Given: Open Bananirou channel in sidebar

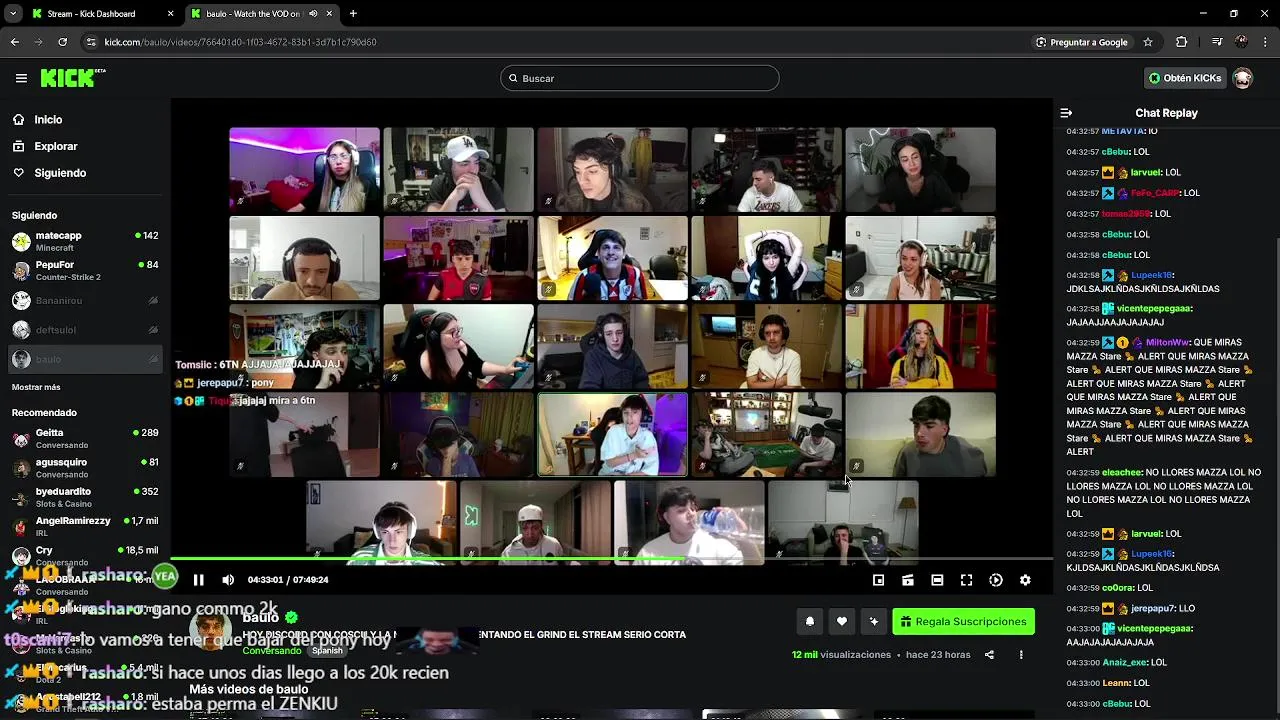Looking at the screenshot, I should click(x=85, y=300).
